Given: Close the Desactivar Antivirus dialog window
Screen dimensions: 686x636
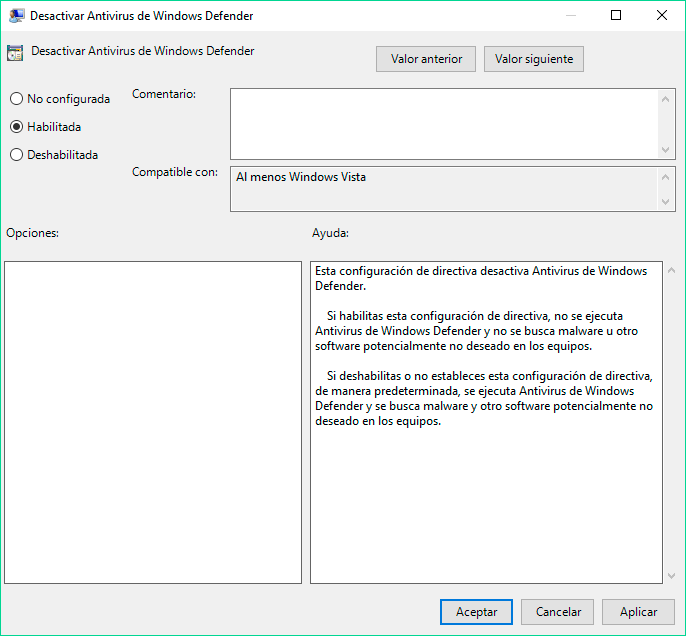Looking at the screenshot, I should tap(662, 15).
